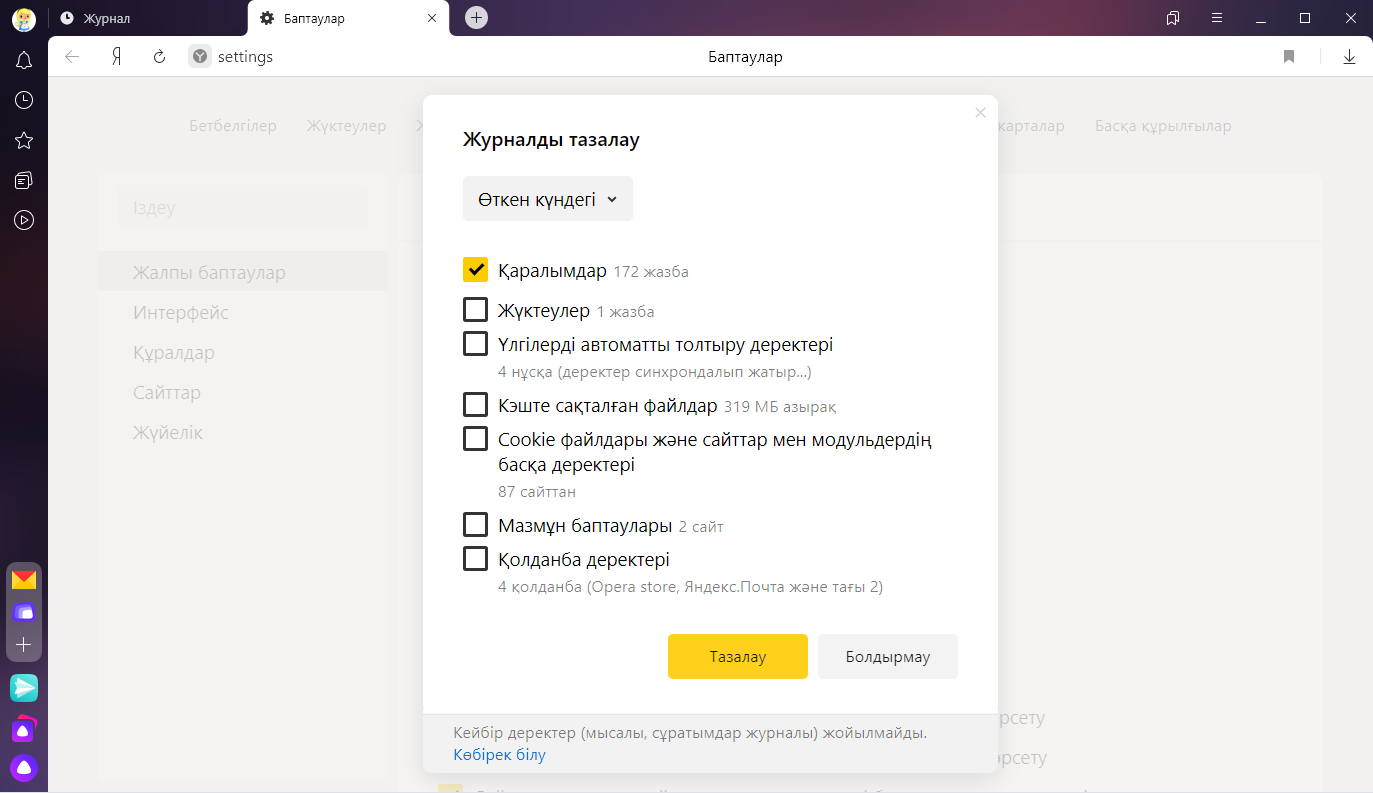Click the 172 жазба count text
Viewport: 1373px width, 793px height.
coord(651,271)
